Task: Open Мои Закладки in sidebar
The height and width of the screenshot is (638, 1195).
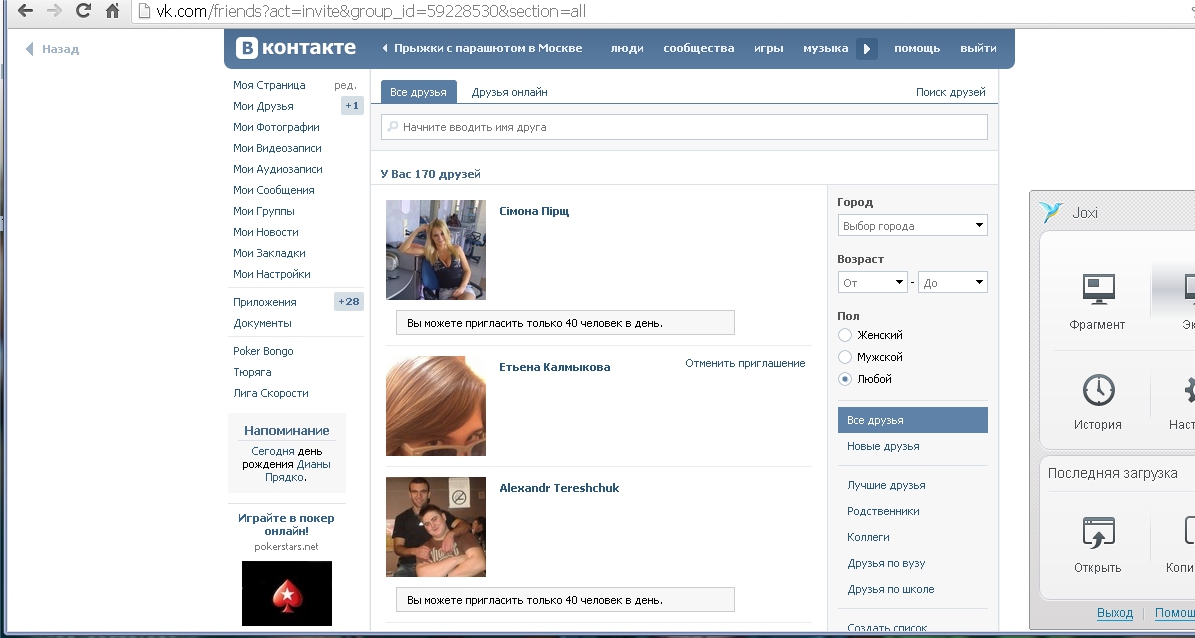Action: [x=269, y=252]
